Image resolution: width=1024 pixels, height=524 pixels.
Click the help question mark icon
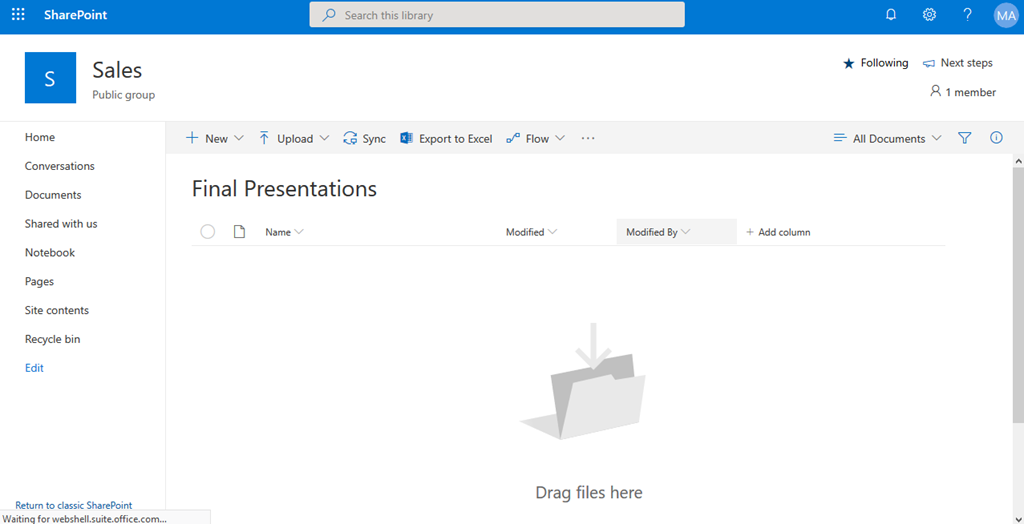click(967, 15)
